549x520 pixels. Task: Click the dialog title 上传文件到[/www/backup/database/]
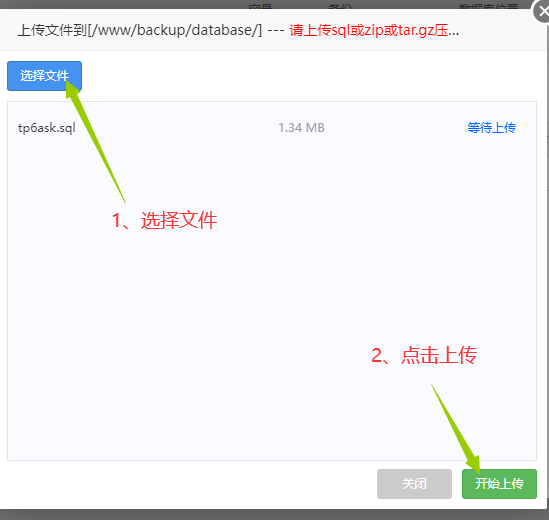click(140, 30)
